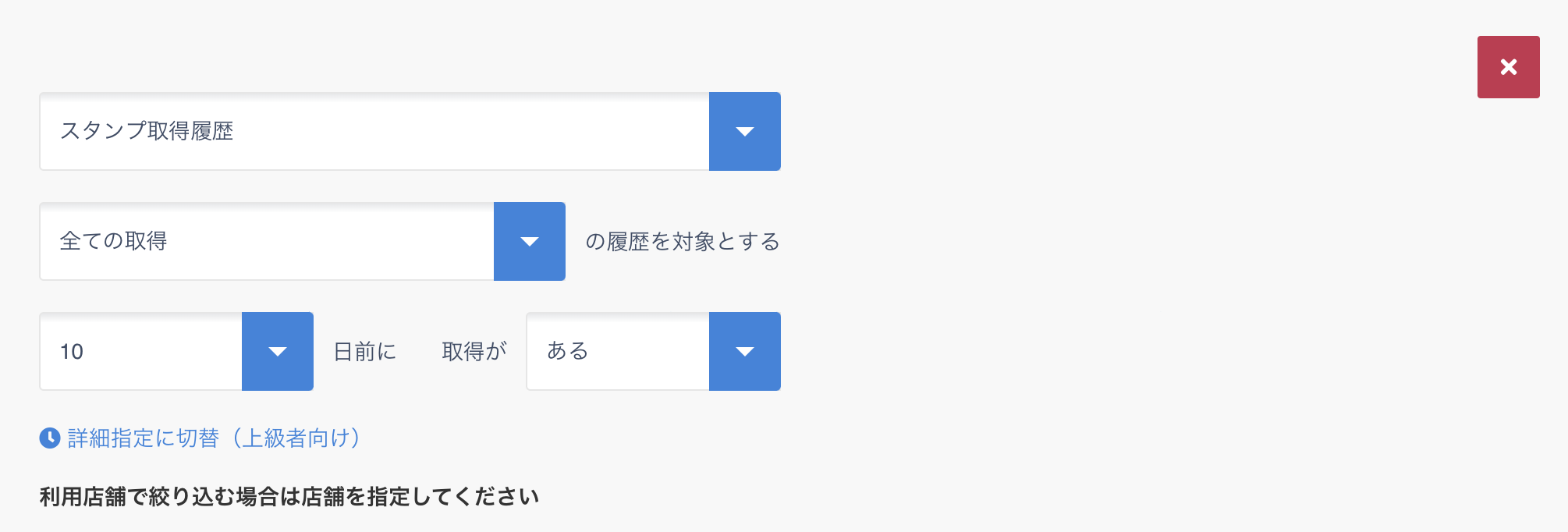Image resolution: width=1568 pixels, height=532 pixels.
Task: Click empty white area of スタンプ取得履歴 select box
Action: click(468, 131)
